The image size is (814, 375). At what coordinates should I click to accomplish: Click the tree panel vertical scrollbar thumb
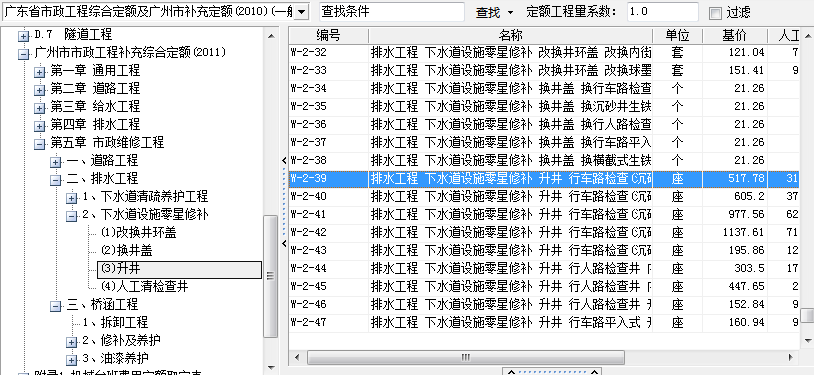pyautogui.click(x=270, y=276)
